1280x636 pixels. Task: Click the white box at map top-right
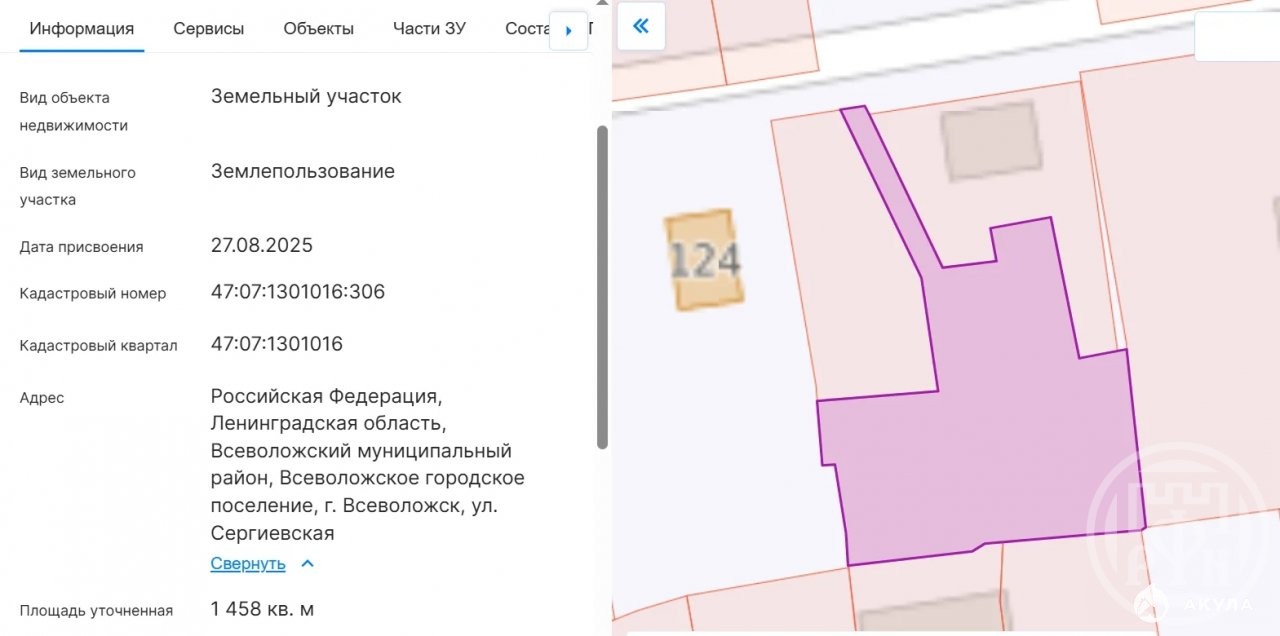coord(1237,38)
